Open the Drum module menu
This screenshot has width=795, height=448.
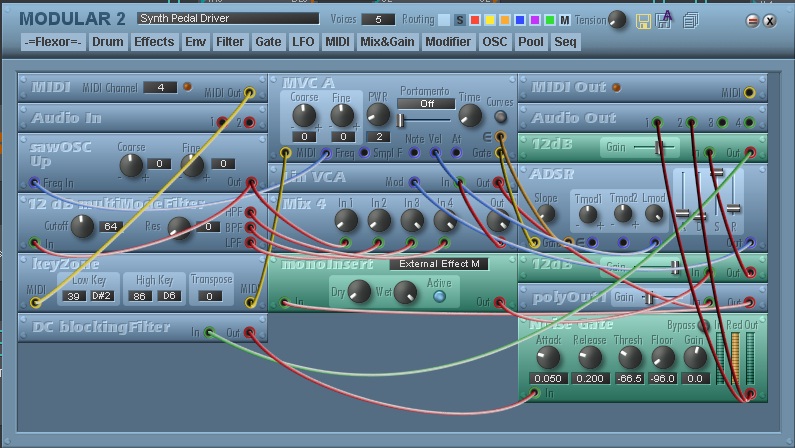[x=107, y=42]
